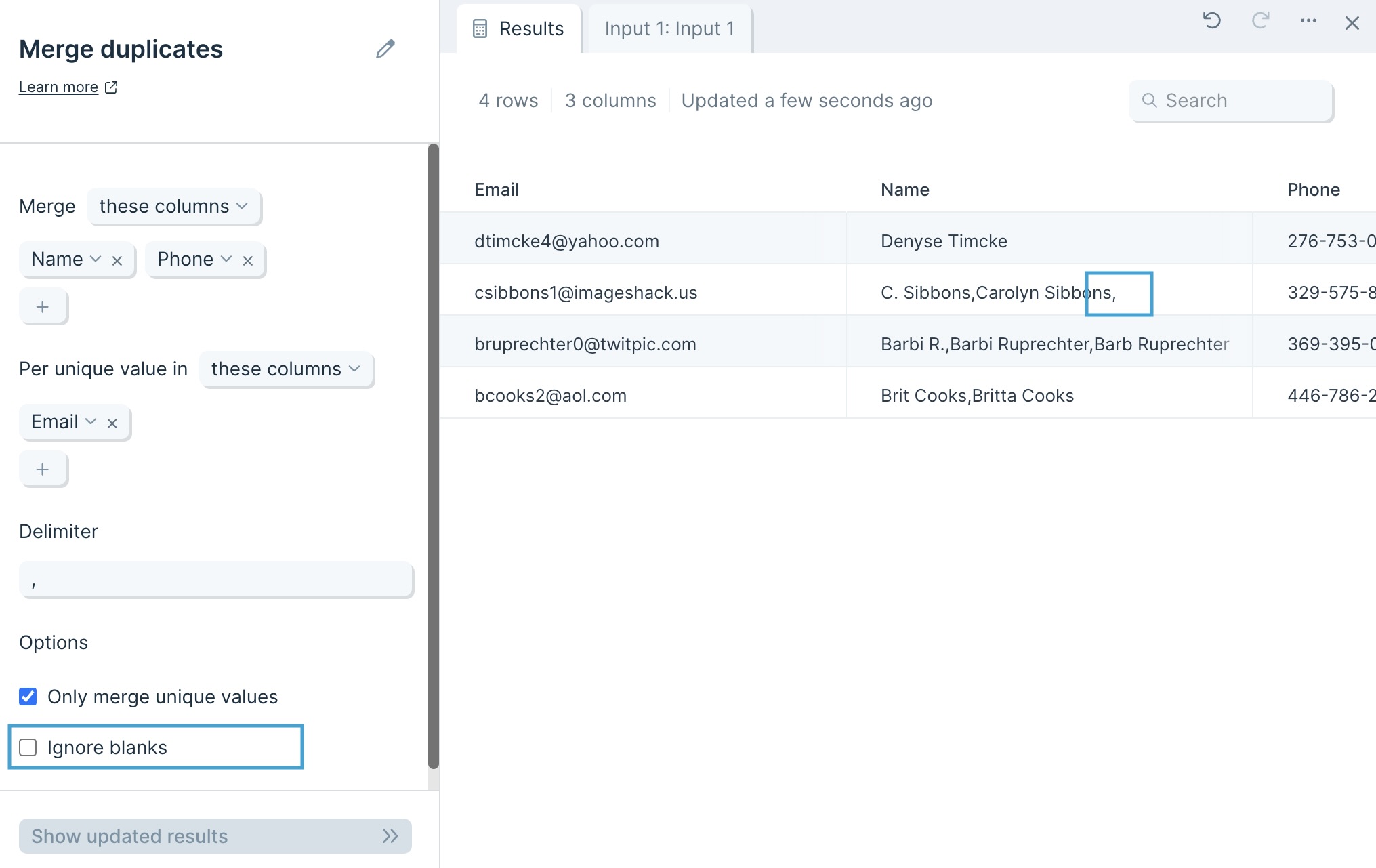Select the C. Sibbons,Carolyn Sibbons cell
This screenshot has width=1376, height=868.
1049,290
